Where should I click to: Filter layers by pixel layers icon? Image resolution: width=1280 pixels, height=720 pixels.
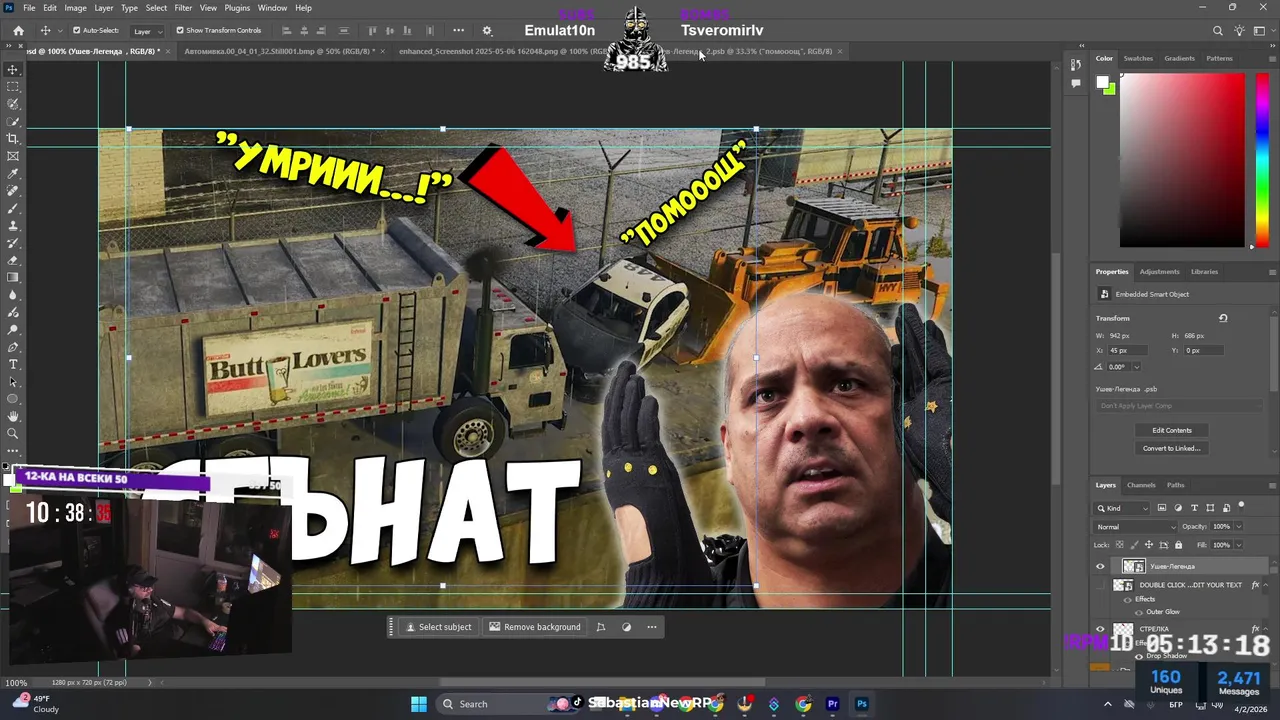tap(1161, 508)
